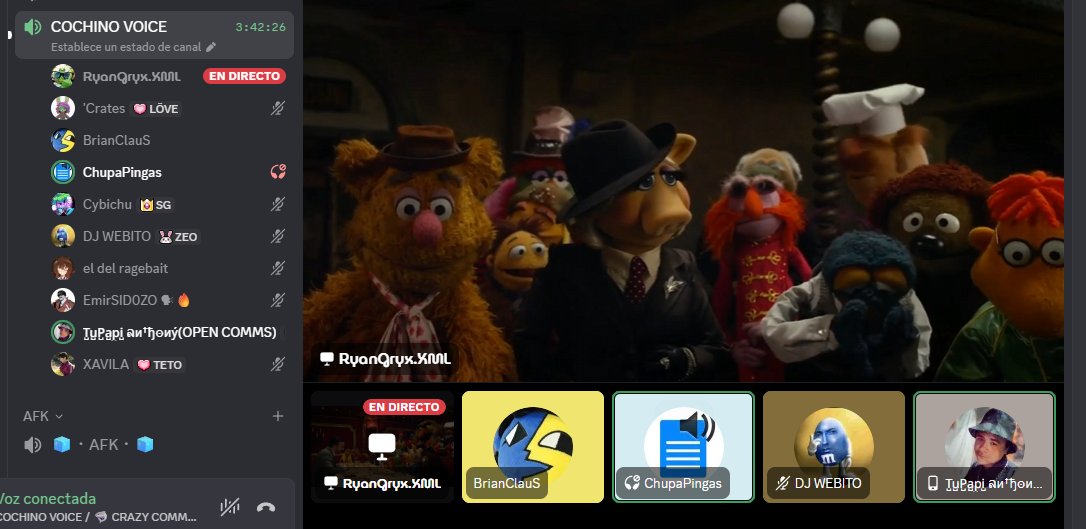Click ChupaPingas avatar in member list

[63, 172]
